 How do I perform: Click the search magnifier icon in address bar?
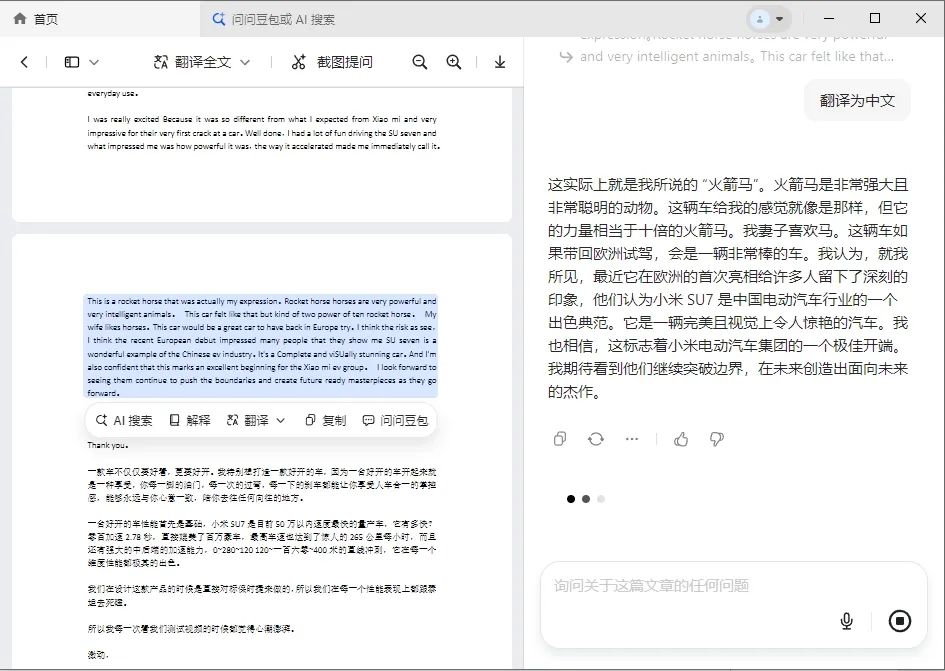[x=219, y=19]
